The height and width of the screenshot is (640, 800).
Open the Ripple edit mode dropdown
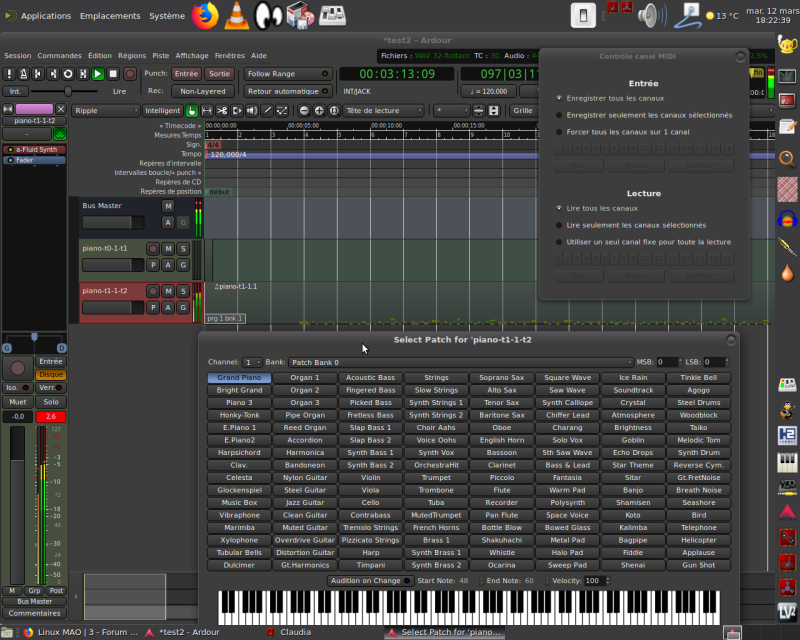click(x=103, y=111)
